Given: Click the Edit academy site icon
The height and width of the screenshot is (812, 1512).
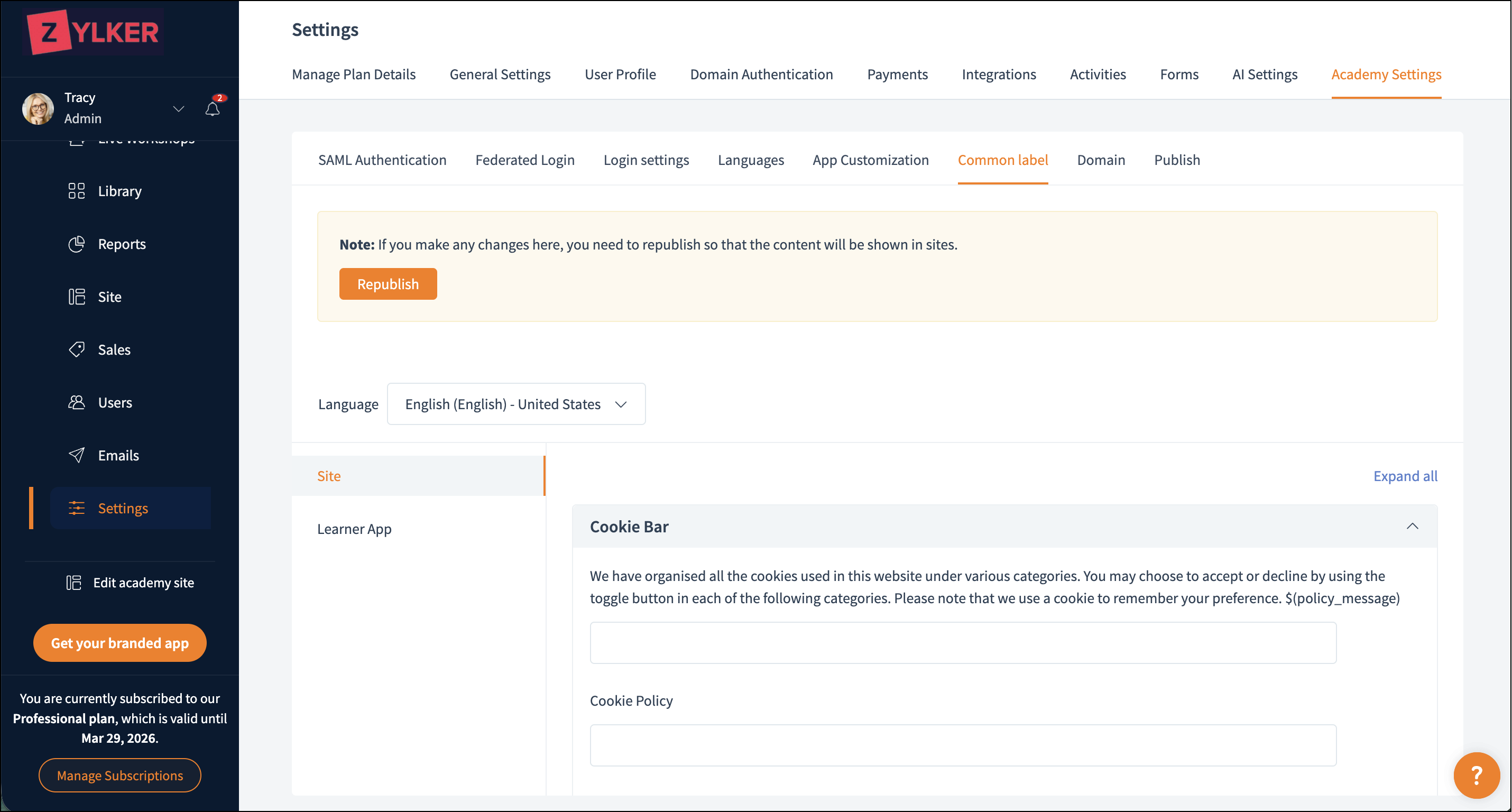Looking at the screenshot, I should 74,583.
